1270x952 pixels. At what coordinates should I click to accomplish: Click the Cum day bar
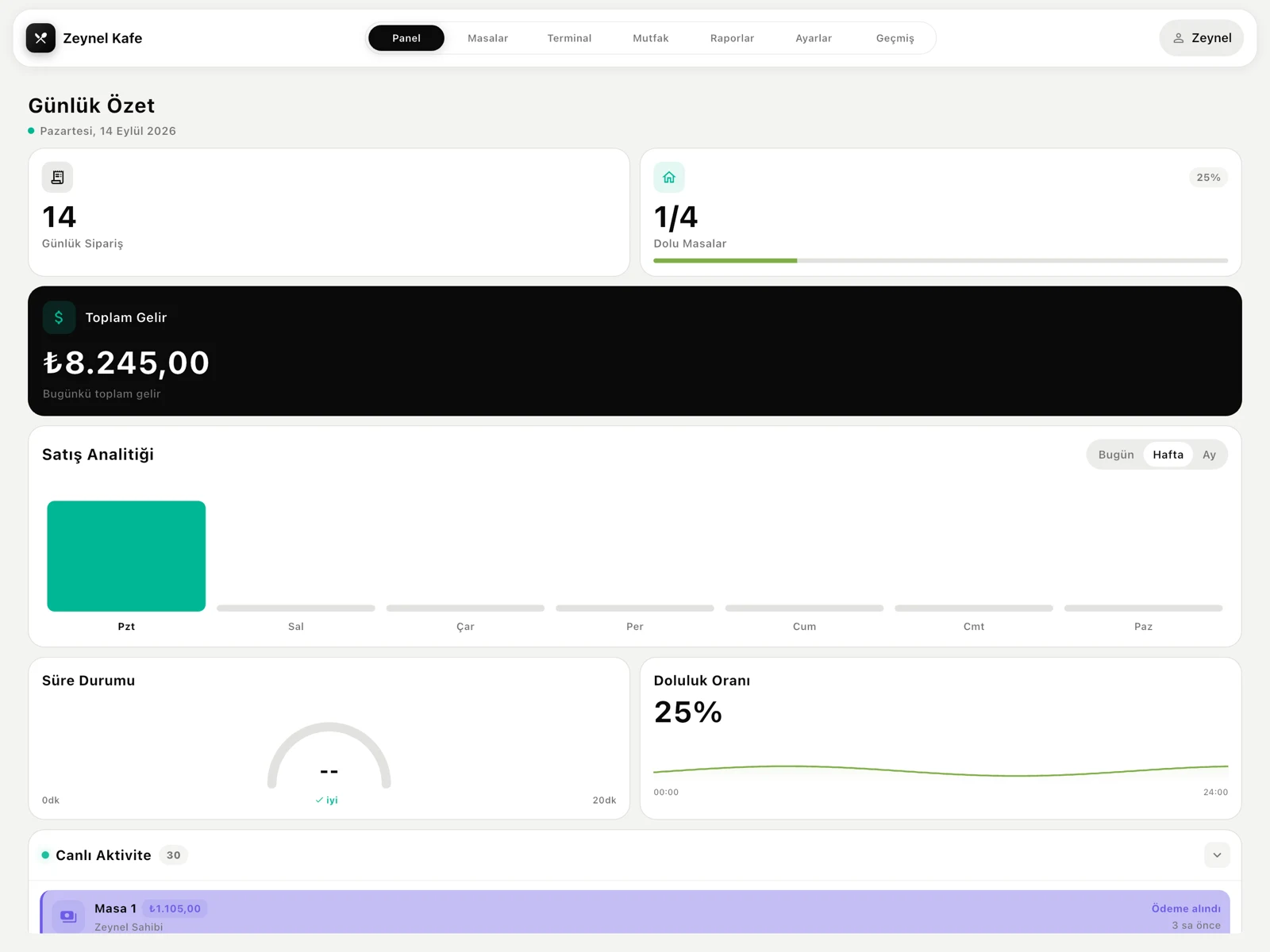pos(804,608)
